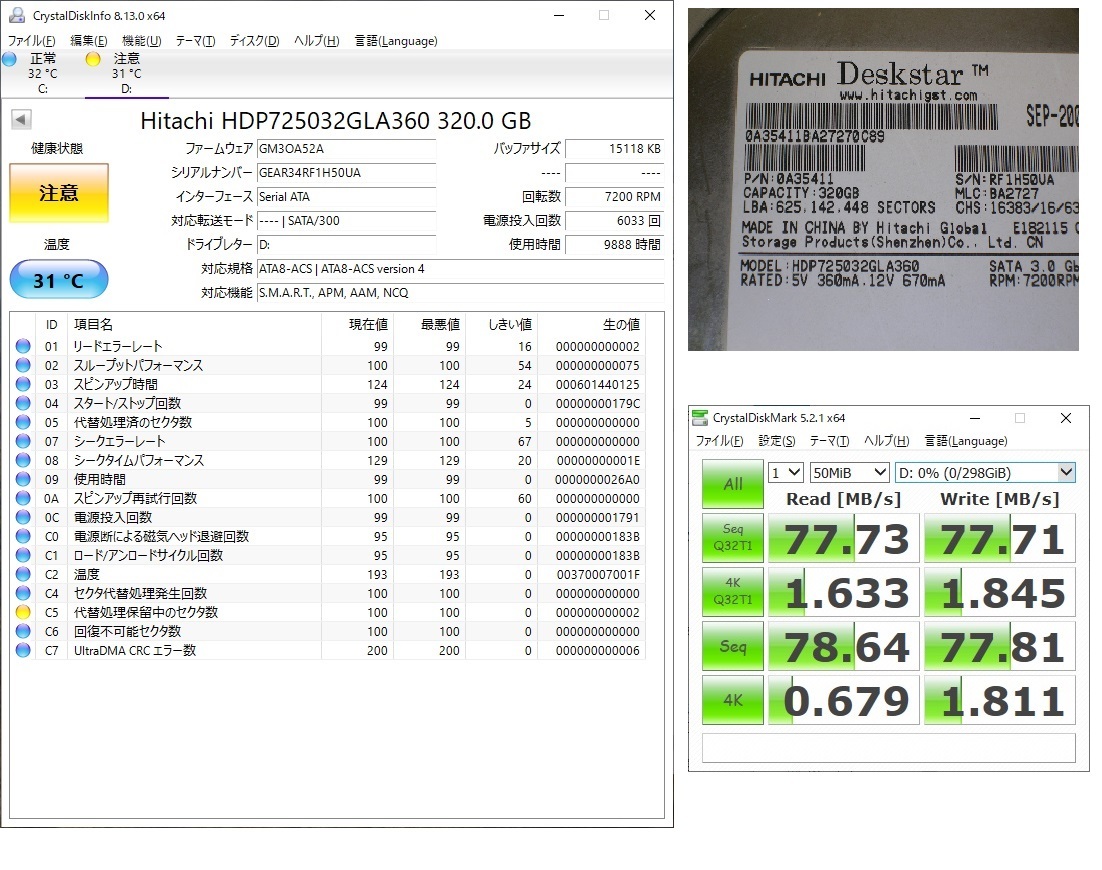The image size is (1102, 870).
Task: Click the serial number field GEAR34RF1H50UA
Action: (346, 173)
